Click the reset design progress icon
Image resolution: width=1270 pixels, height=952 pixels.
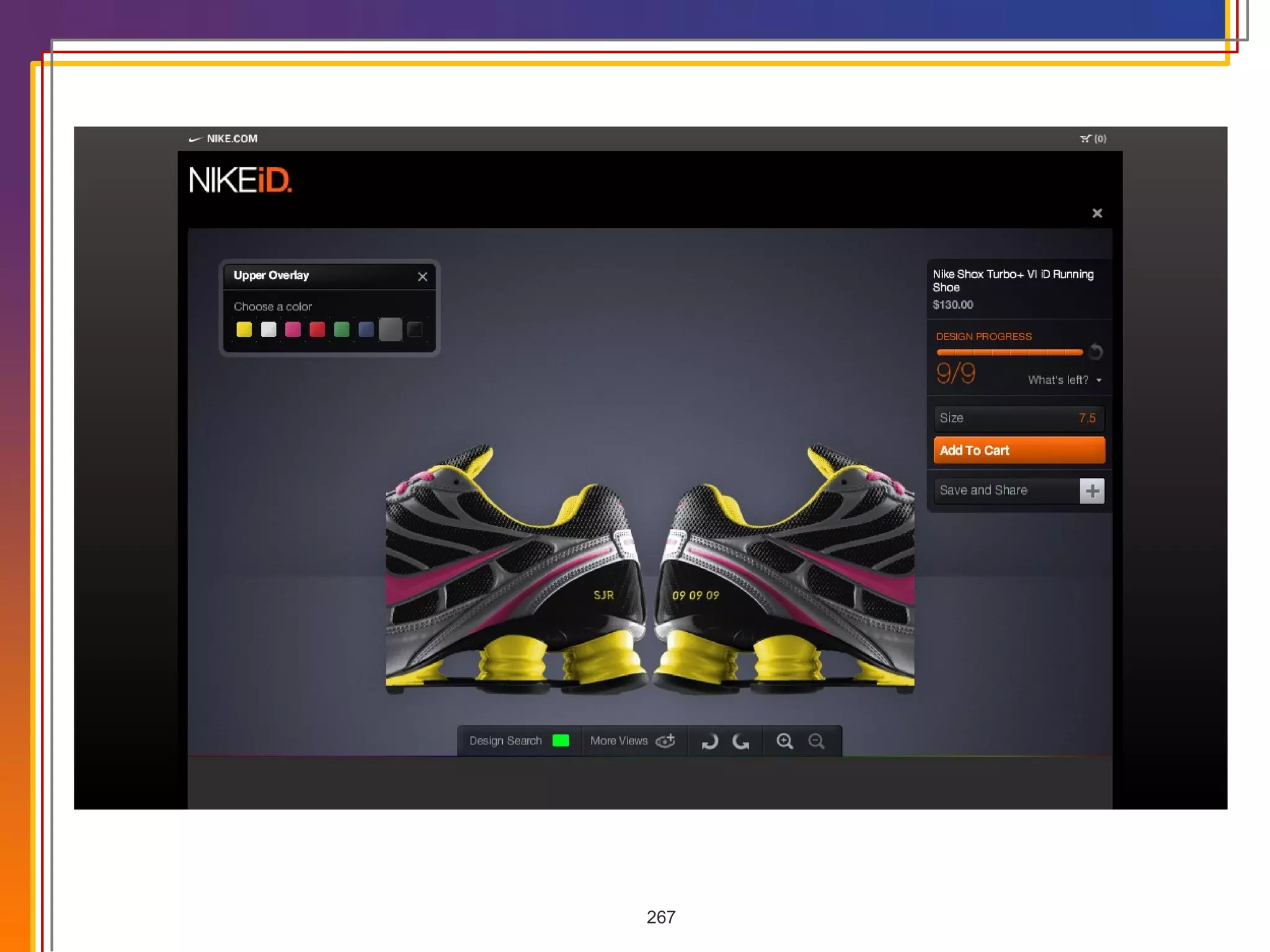[1096, 351]
